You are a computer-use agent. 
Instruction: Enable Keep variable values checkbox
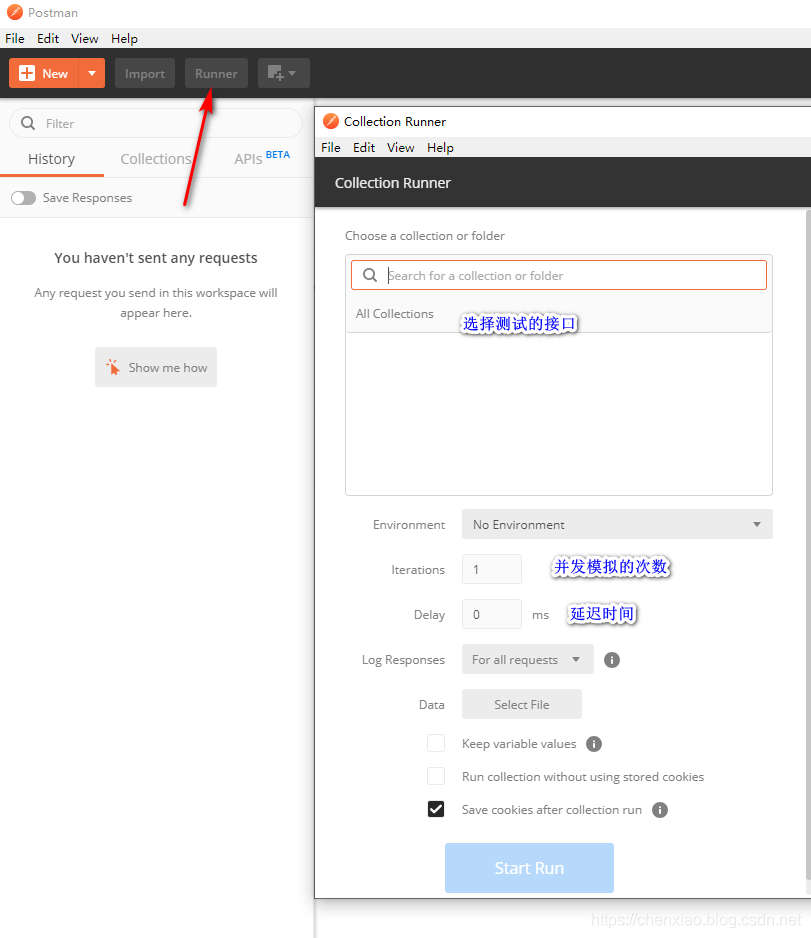pos(436,744)
